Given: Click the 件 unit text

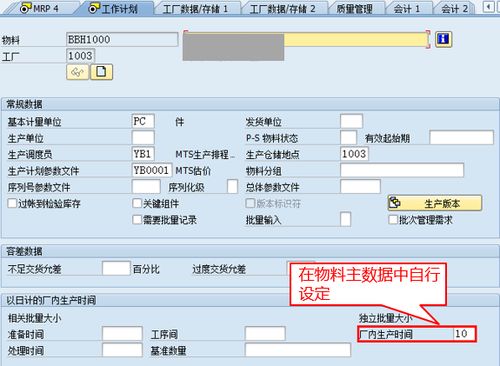Looking at the screenshot, I should [180, 122].
